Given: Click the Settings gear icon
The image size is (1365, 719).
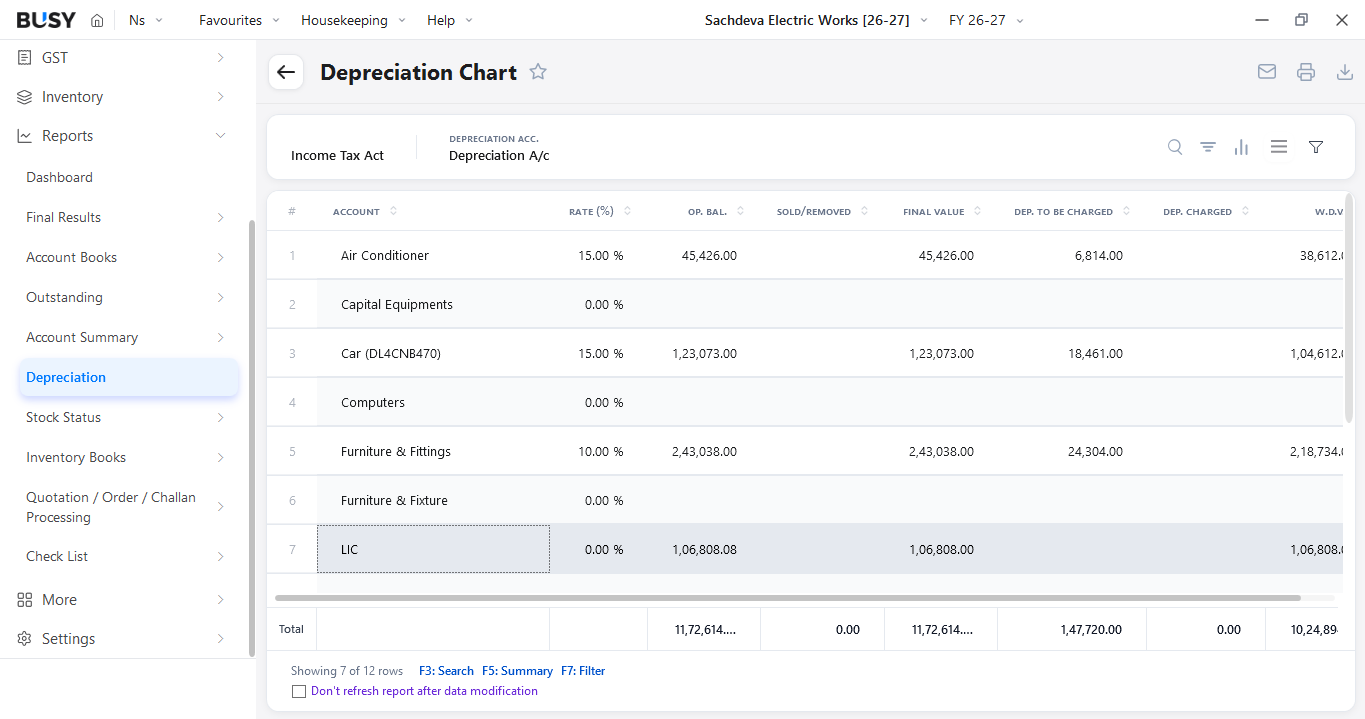Looking at the screenshot, I should click(25, 639).
